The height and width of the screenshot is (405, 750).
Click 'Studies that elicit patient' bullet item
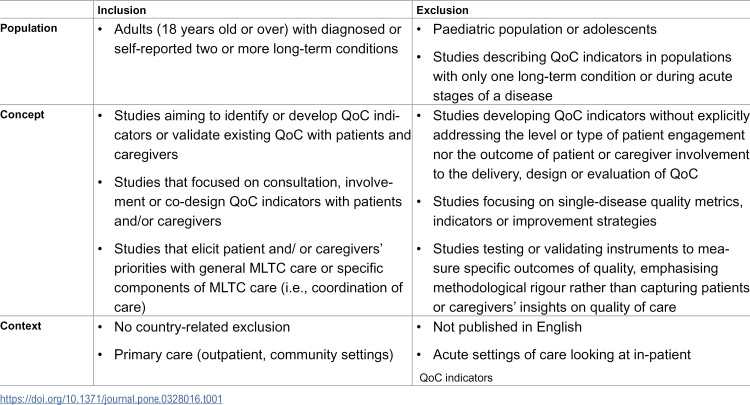click(x=258, y=278)
